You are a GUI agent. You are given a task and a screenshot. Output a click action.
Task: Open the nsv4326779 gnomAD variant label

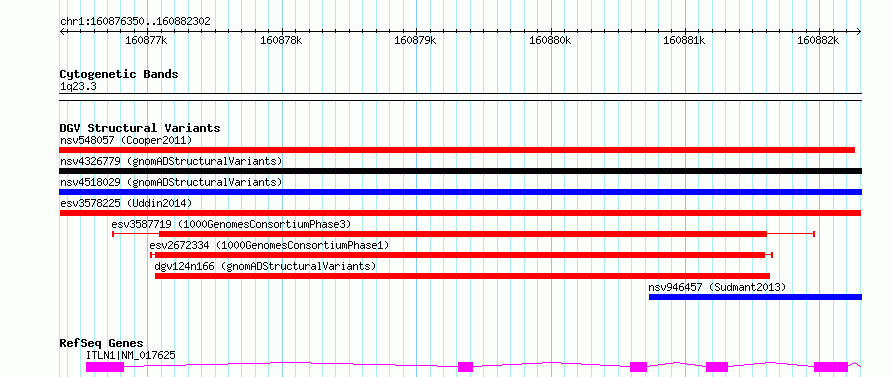point(171,161)
